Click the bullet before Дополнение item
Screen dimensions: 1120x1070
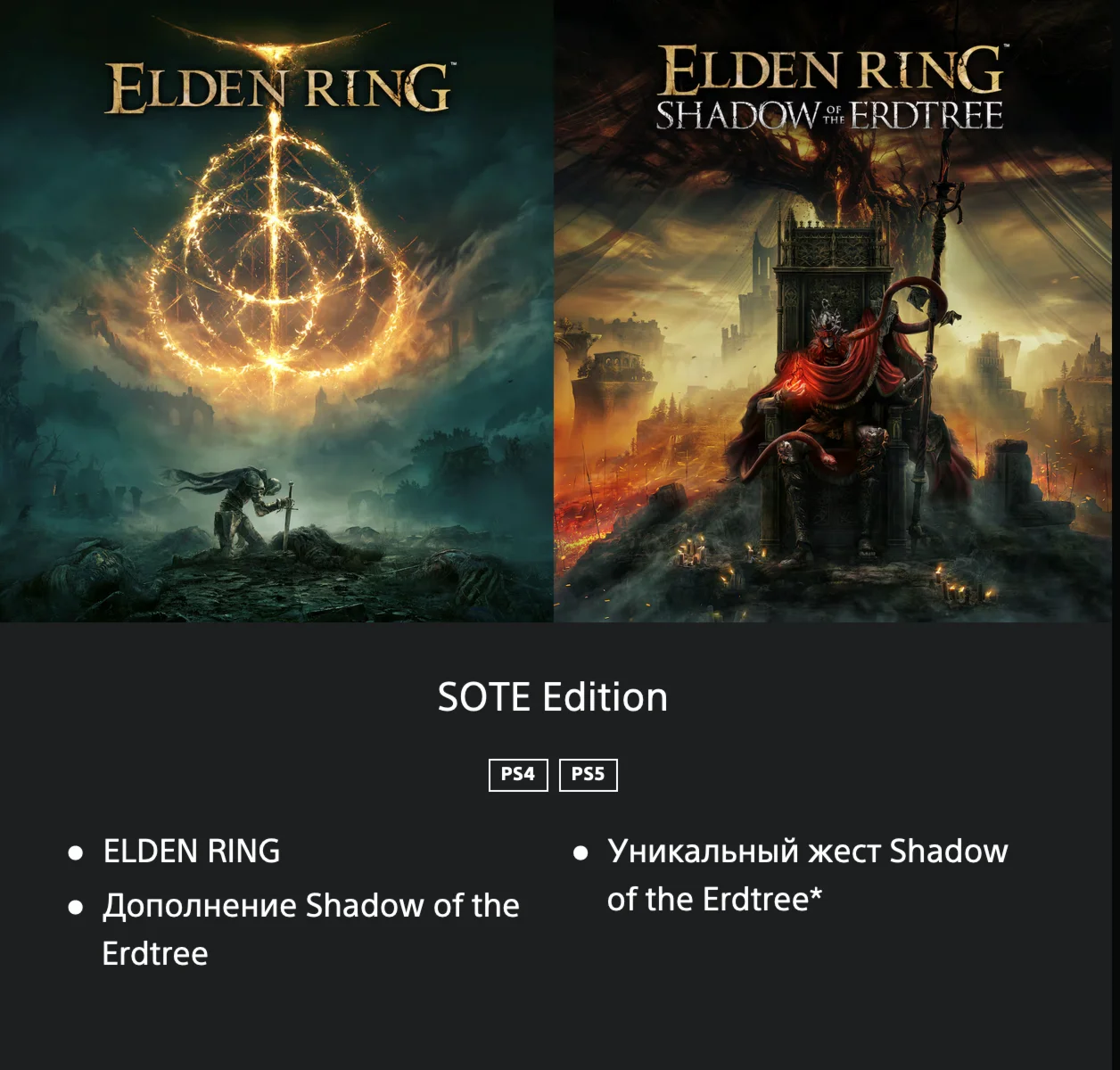[76, 908]
